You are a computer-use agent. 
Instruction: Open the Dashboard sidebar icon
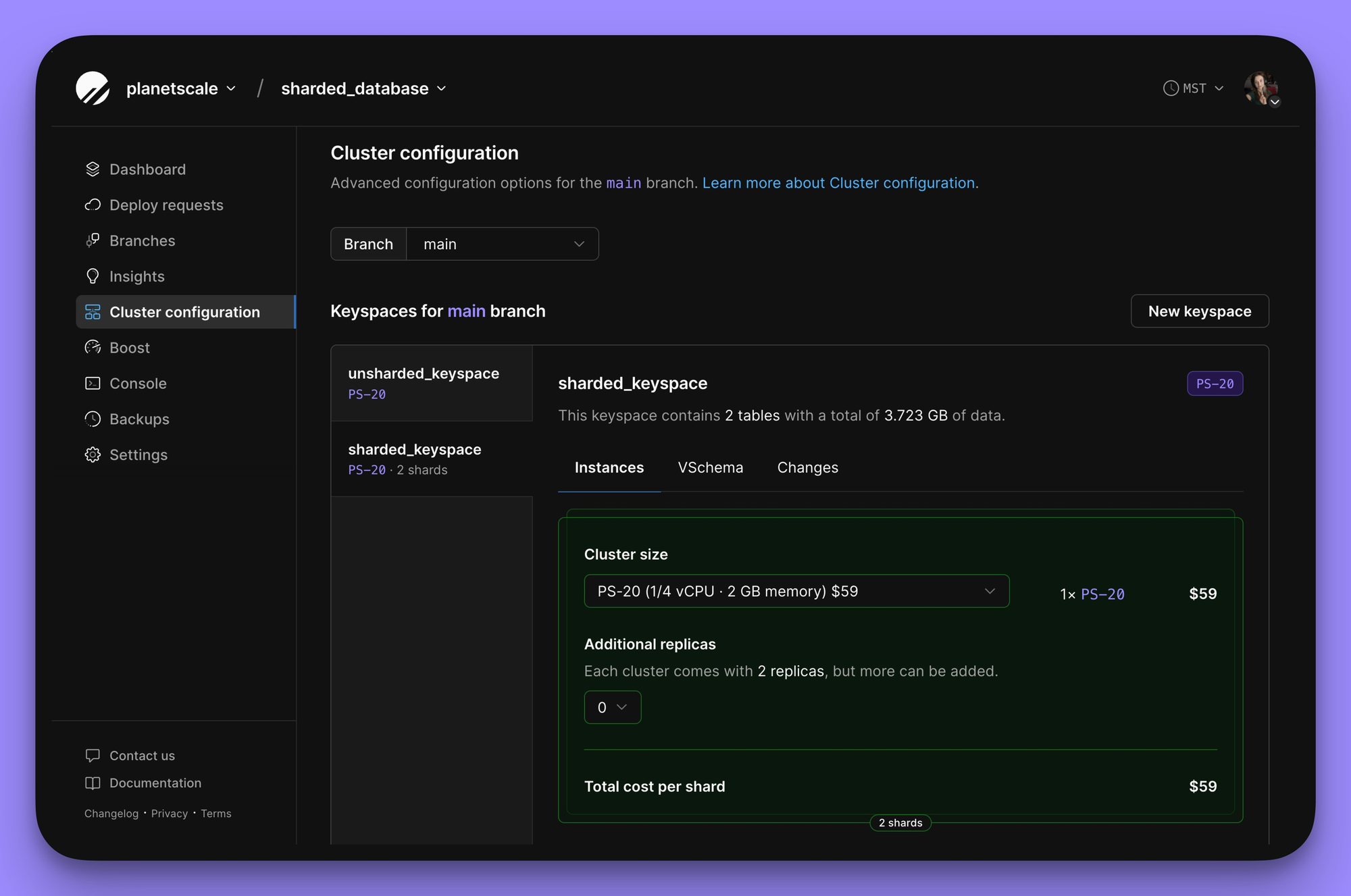point(93,169)
